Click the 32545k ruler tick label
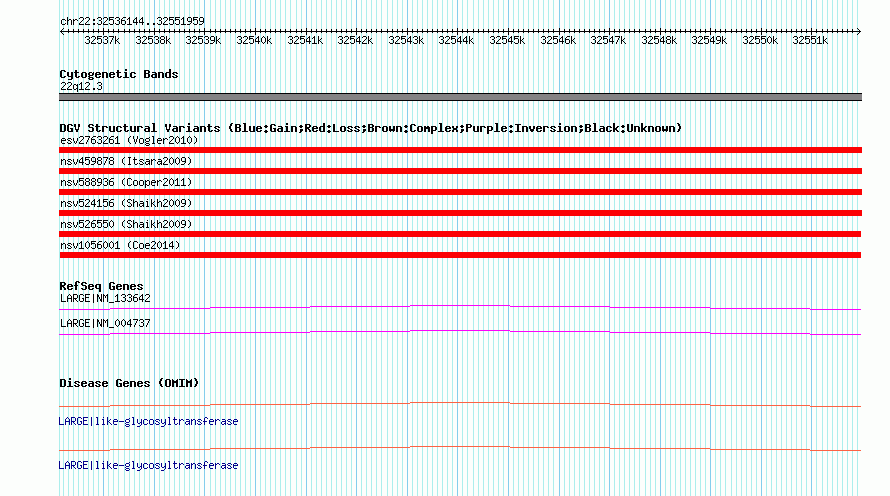 point(507,40)
